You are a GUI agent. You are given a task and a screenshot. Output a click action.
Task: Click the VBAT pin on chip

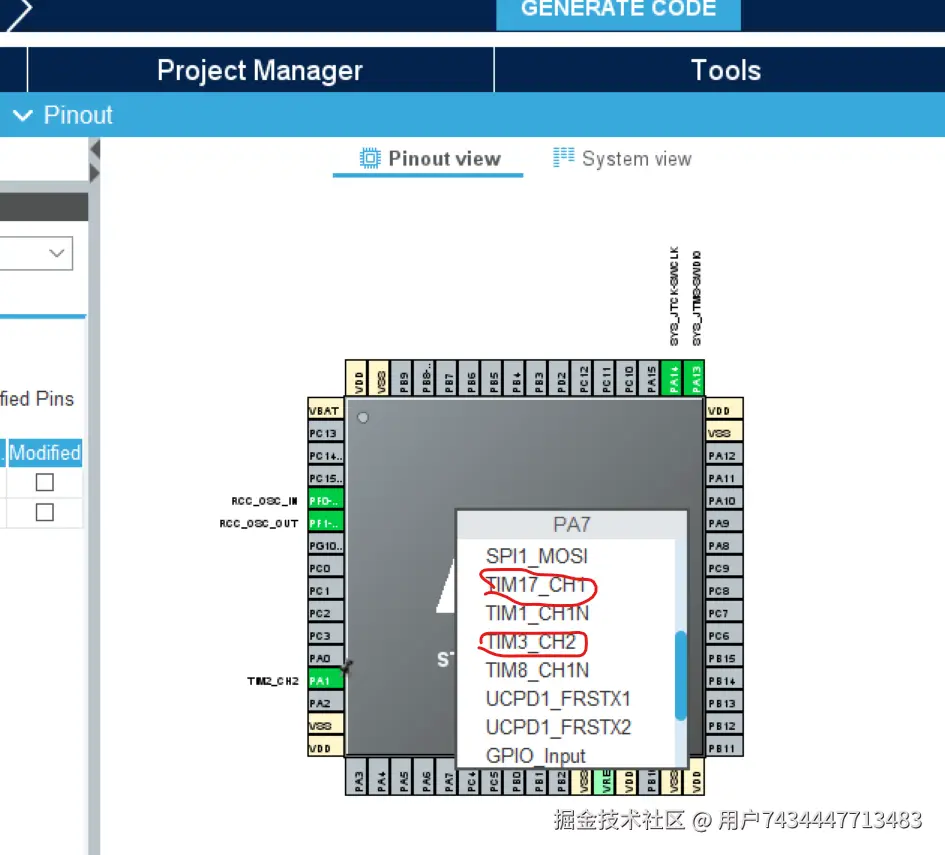point(325,410)
